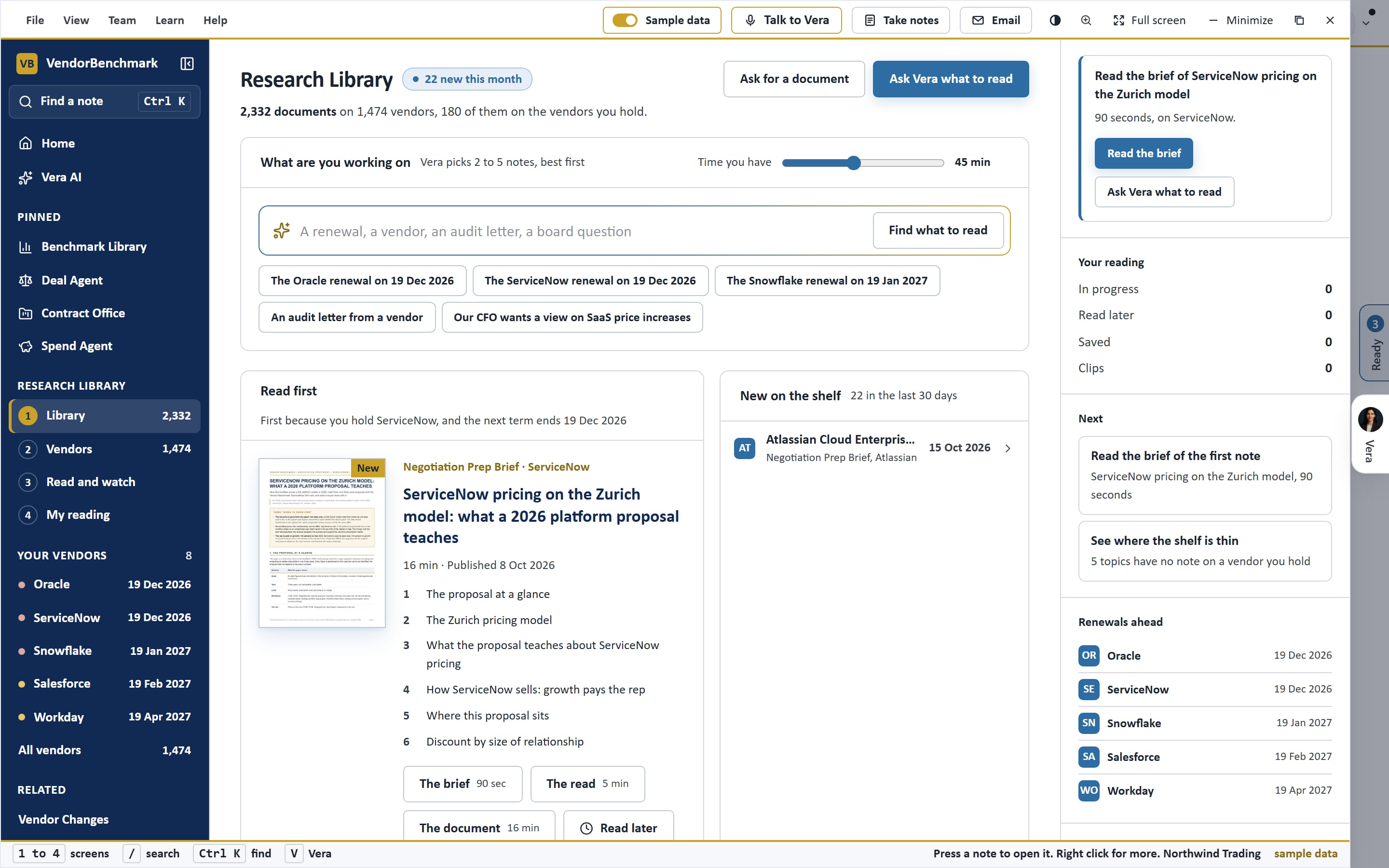Screen dimensions: 1389x868
Task: Open My reading screen
Action: 105,515
